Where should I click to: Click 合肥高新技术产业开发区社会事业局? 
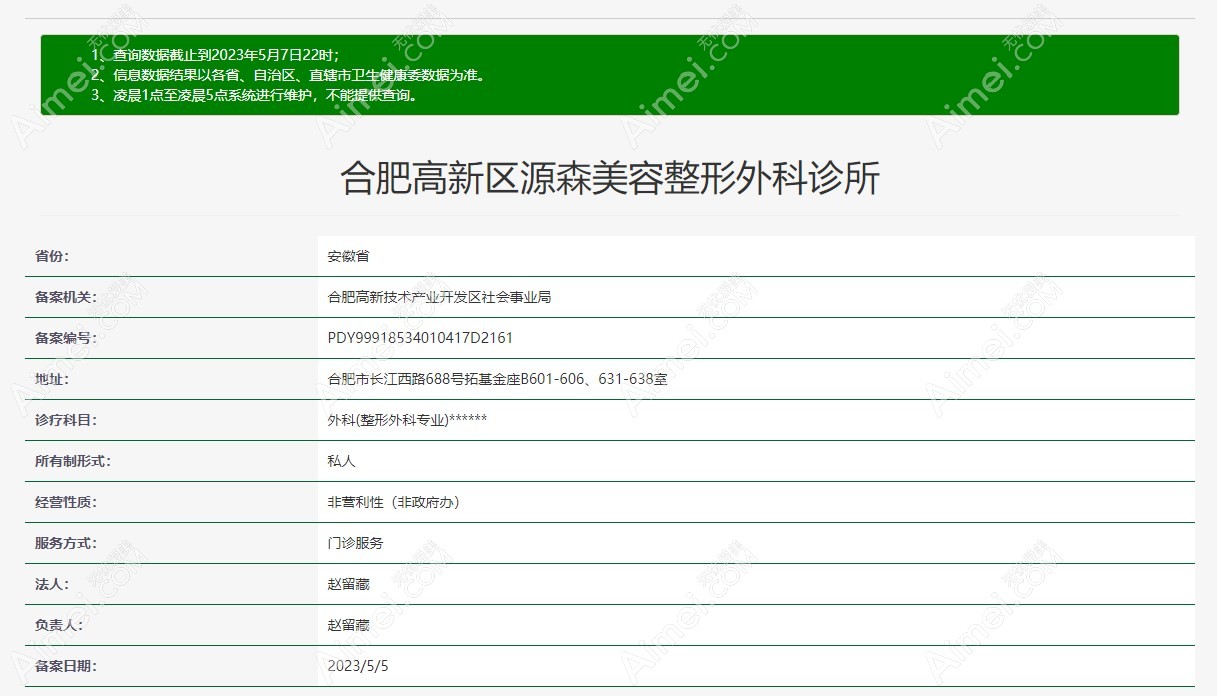point(439,297)
